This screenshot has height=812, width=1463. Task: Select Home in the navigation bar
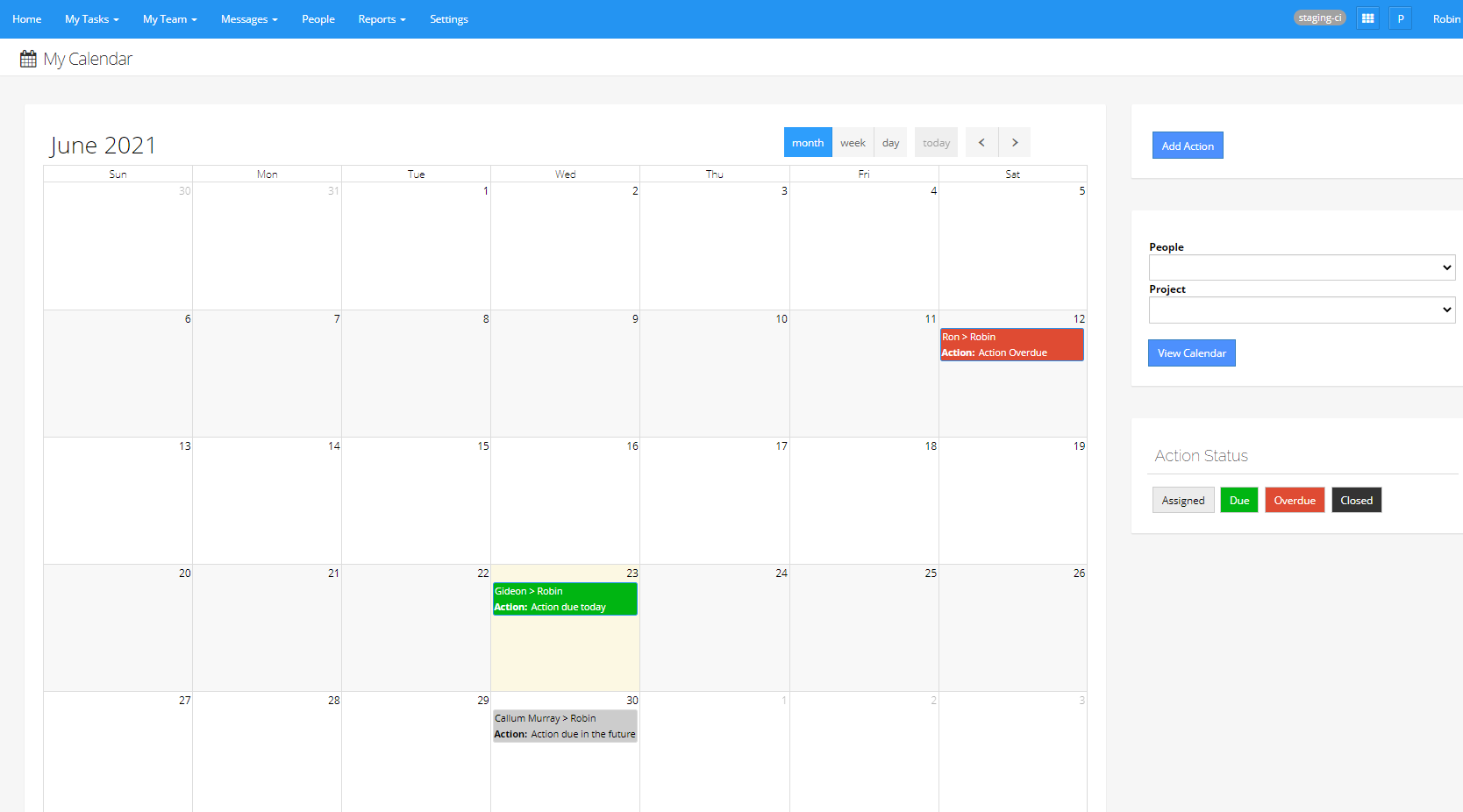[26, 18]
